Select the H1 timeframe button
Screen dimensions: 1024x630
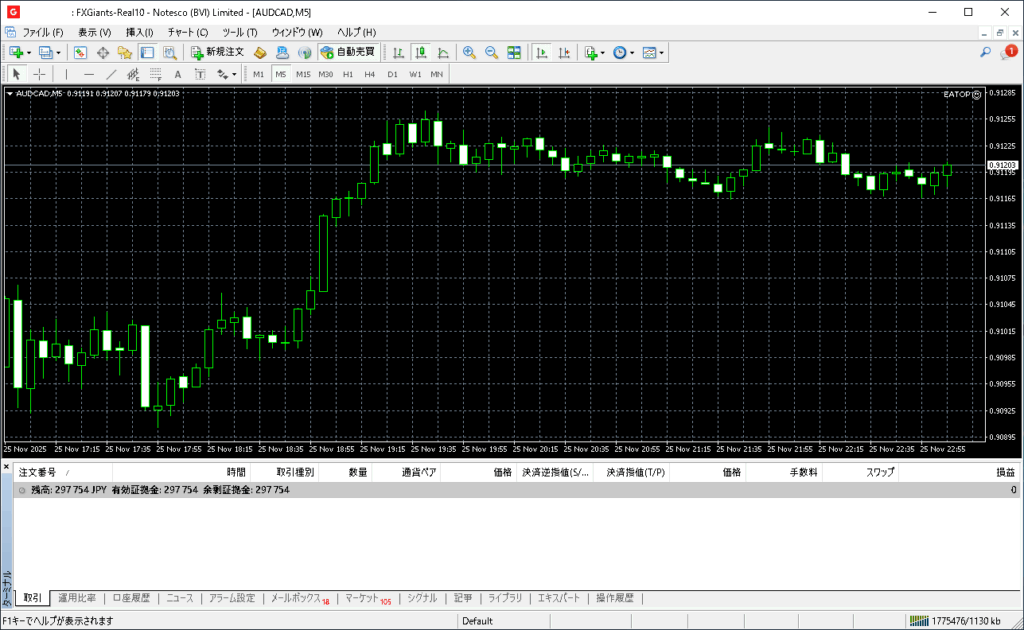pyautogui.click(x=348, y=74)
